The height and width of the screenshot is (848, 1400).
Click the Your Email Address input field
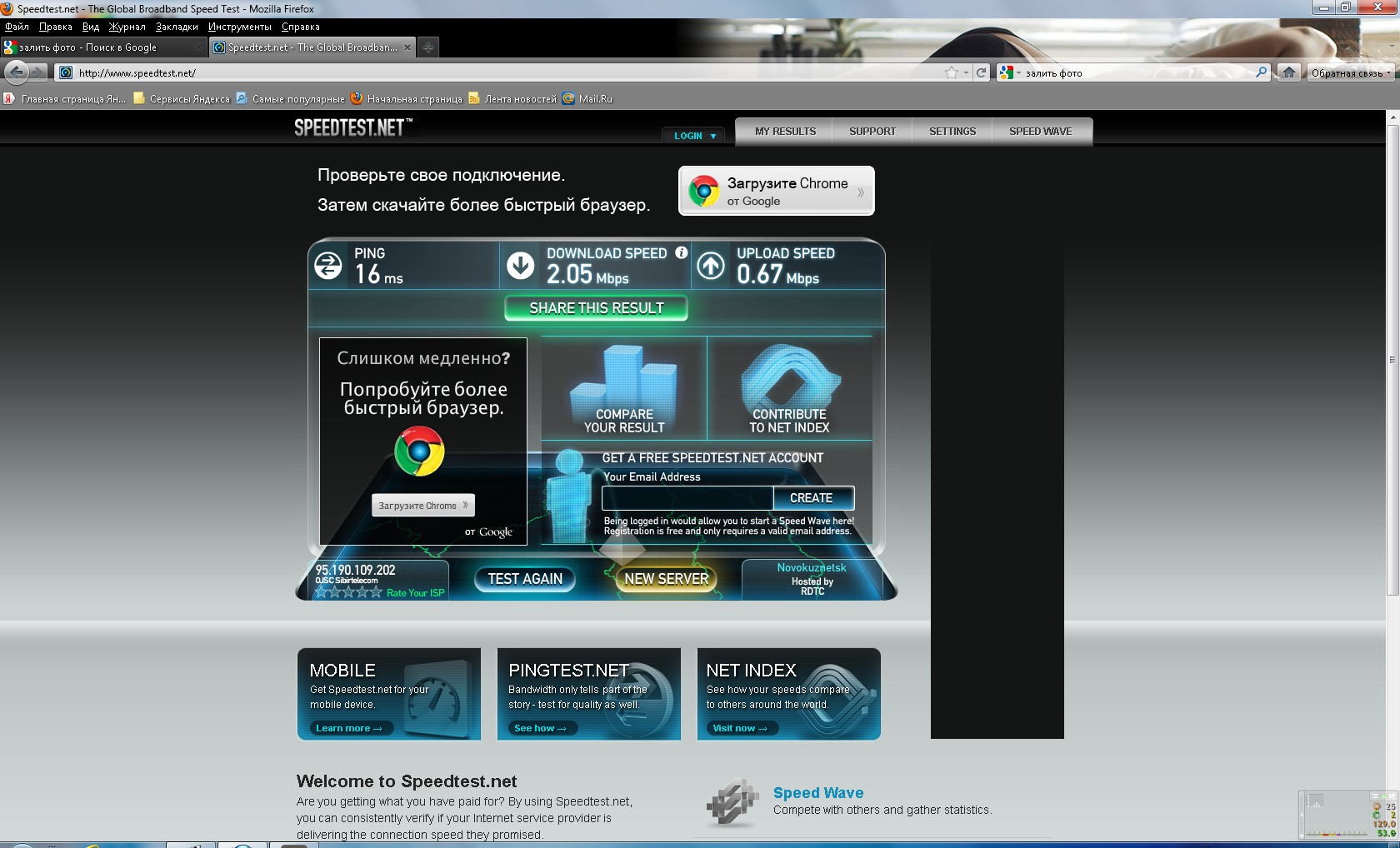click(687, 498)
